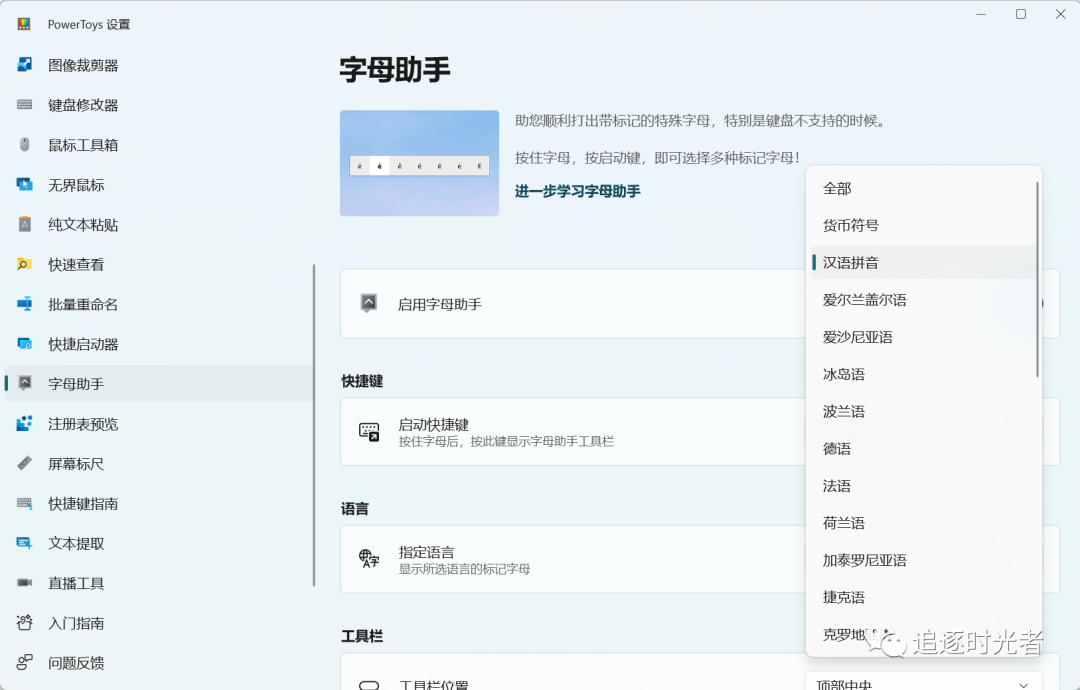Click the 进一步学习字母助手 link
This screenshot has height=690, width=1080.
(x=577, y=190)
